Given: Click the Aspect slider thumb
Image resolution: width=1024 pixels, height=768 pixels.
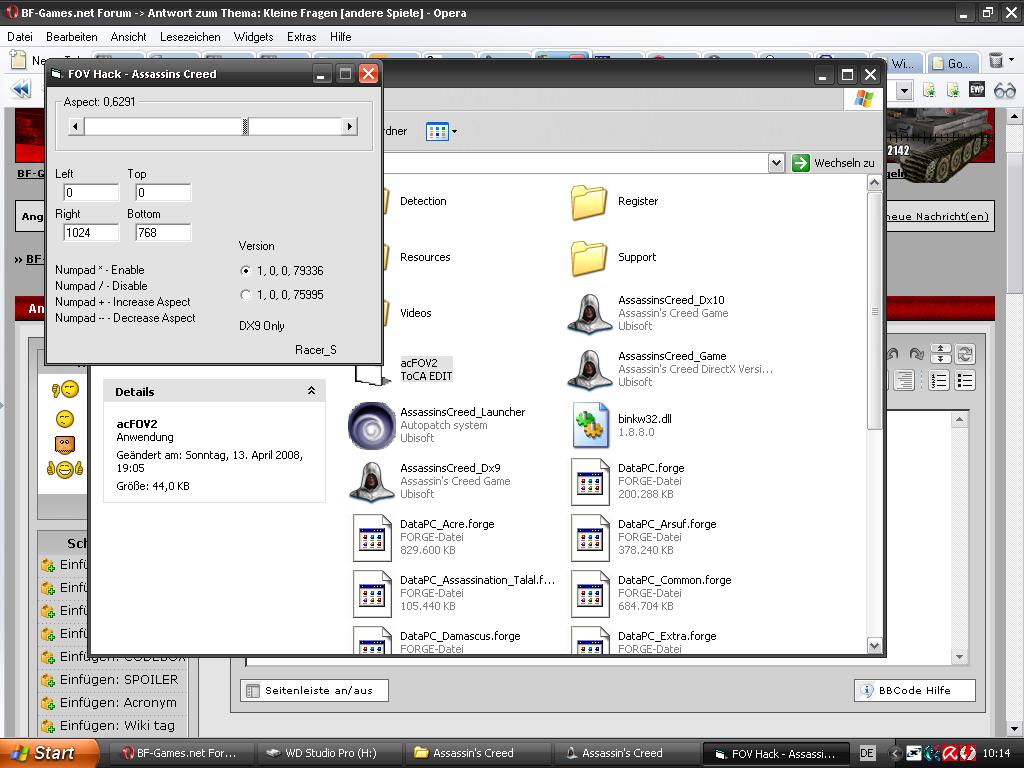Looking at the screenshot, I should [x=246, y=127].
